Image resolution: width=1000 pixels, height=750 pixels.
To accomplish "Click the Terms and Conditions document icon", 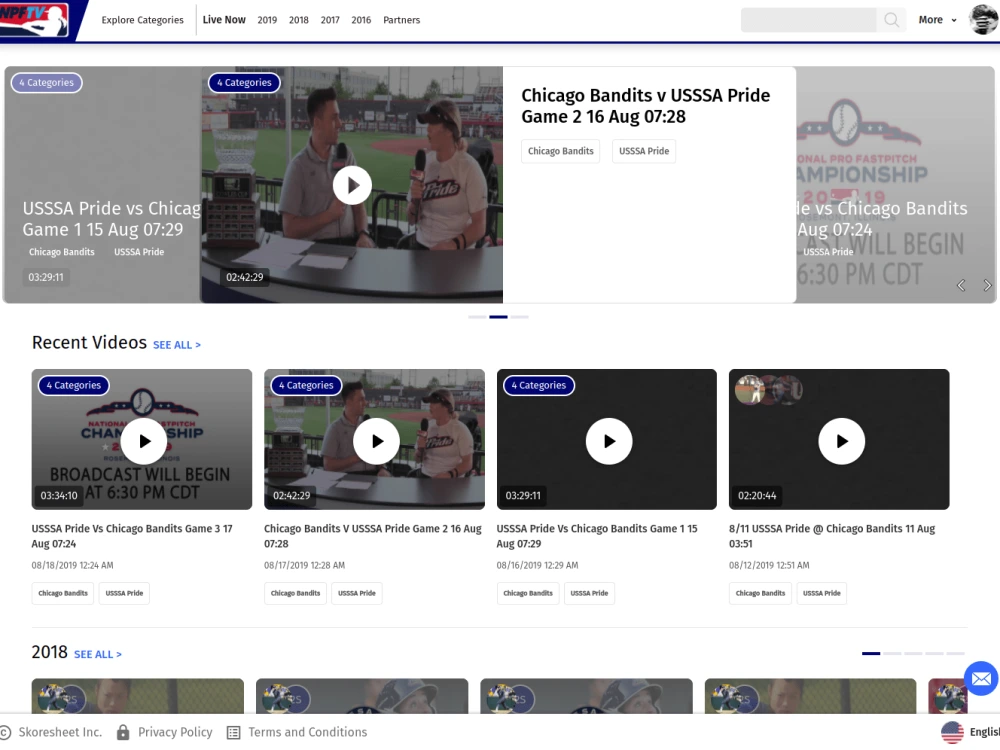I will (x=234, y=732).
